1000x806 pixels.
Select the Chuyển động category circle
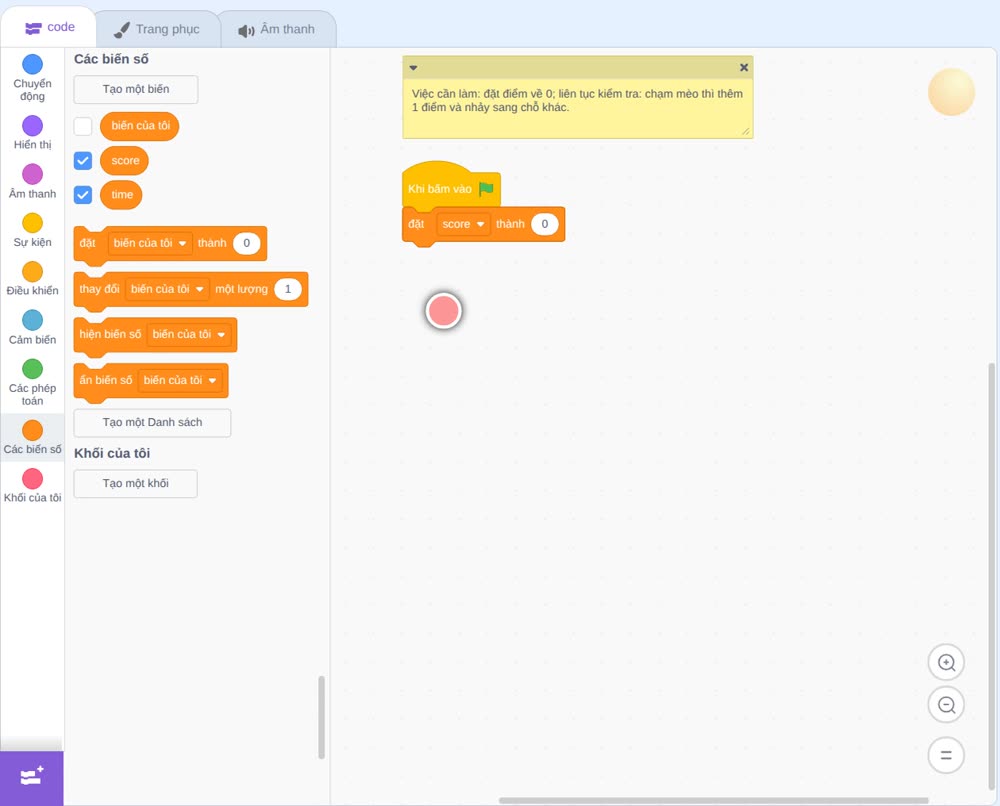pyautogui.click(x=33, y=64)
